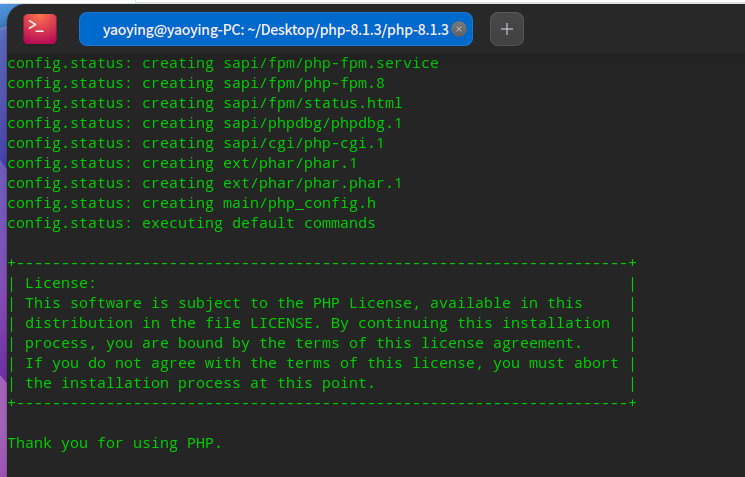The width and height of the screenshot is (745, 477).
Task: Click the 'License:' heading text
Action: [x=60, y=283]
